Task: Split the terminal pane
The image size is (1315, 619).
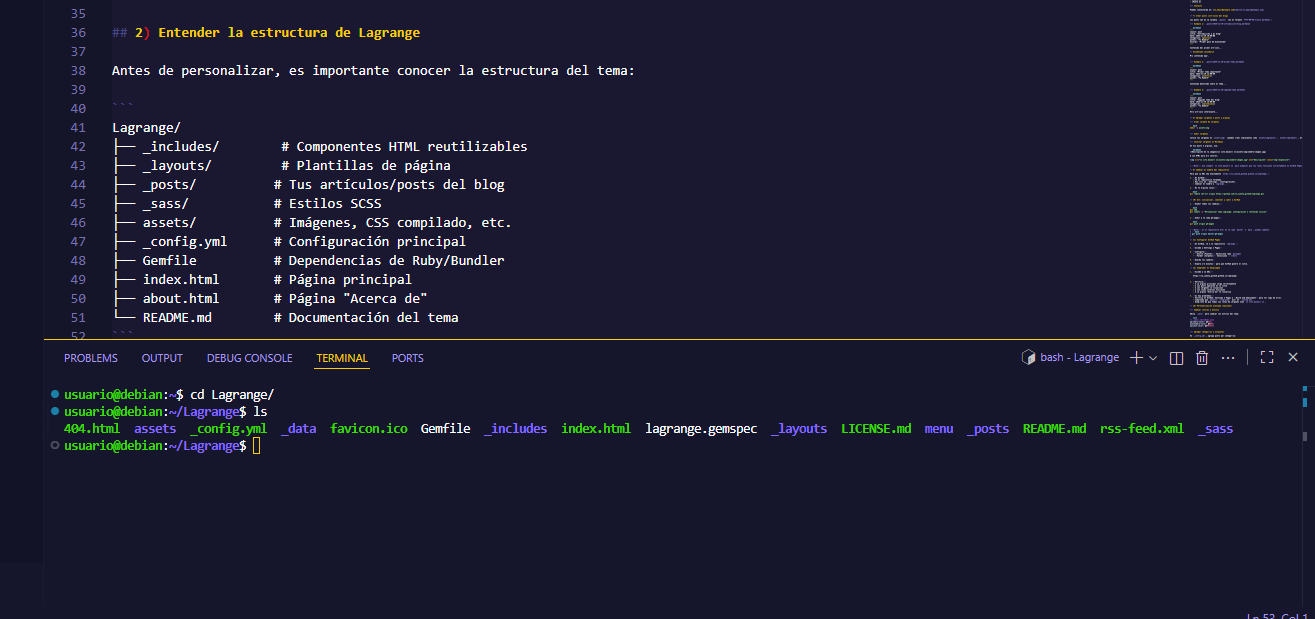Action: tap(1177, 358)
